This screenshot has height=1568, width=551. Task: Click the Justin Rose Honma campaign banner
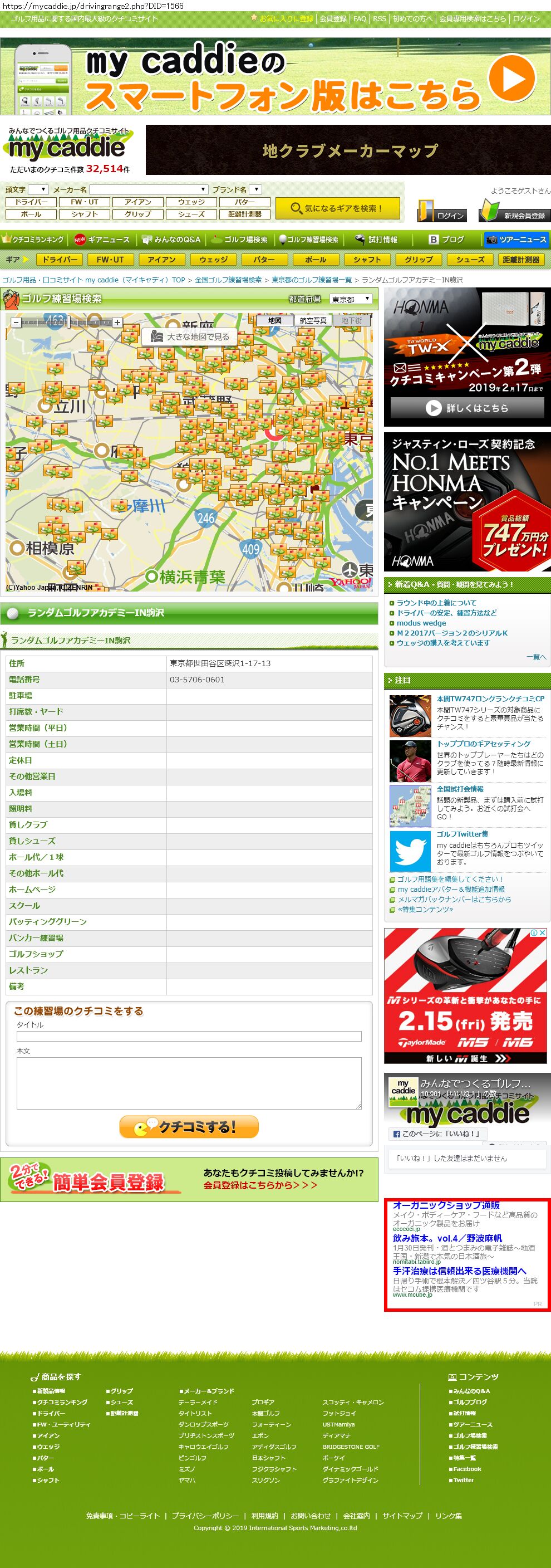467,501
